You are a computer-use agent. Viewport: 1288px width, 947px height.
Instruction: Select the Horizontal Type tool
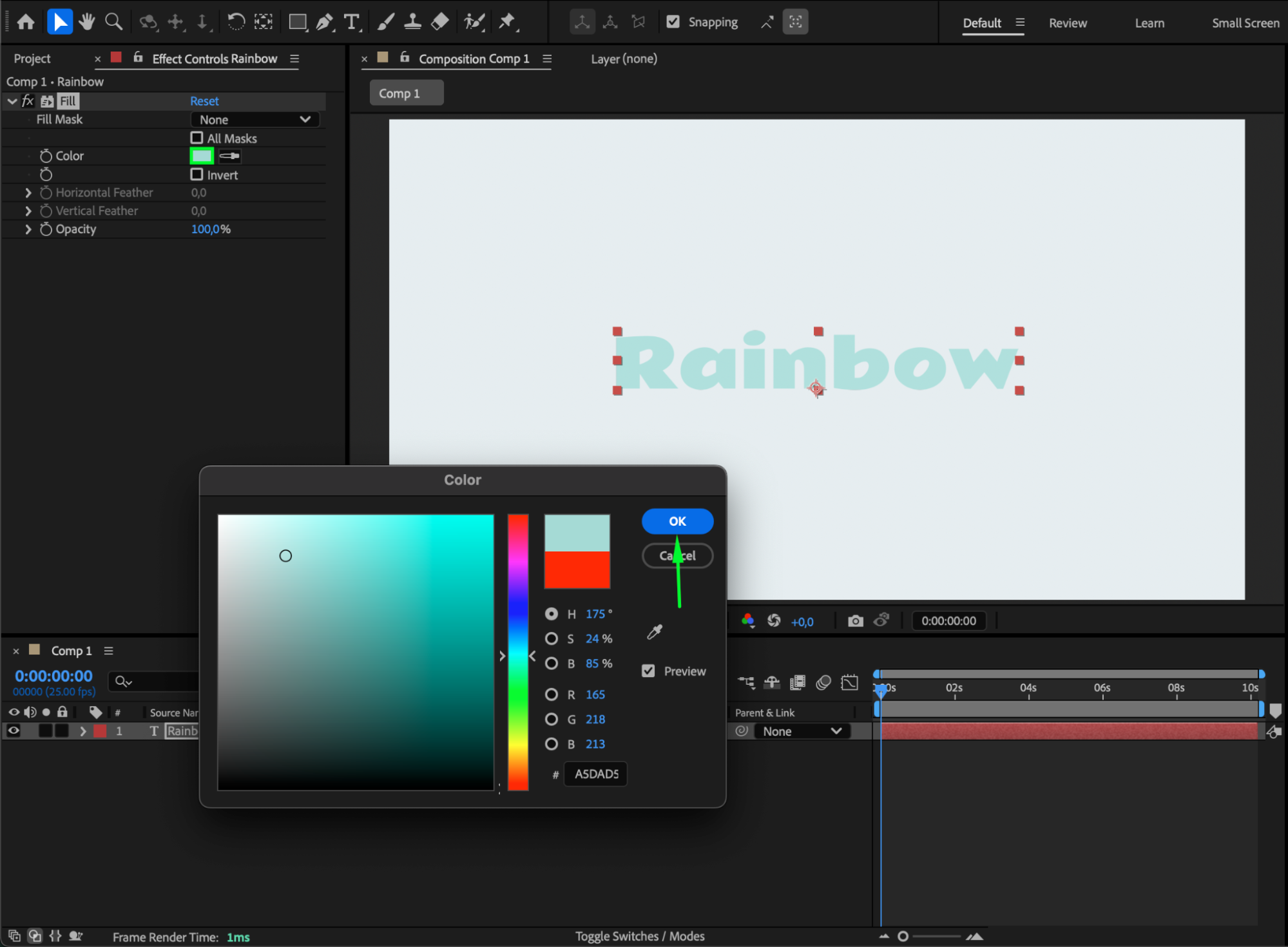click(x=352, y=22)
